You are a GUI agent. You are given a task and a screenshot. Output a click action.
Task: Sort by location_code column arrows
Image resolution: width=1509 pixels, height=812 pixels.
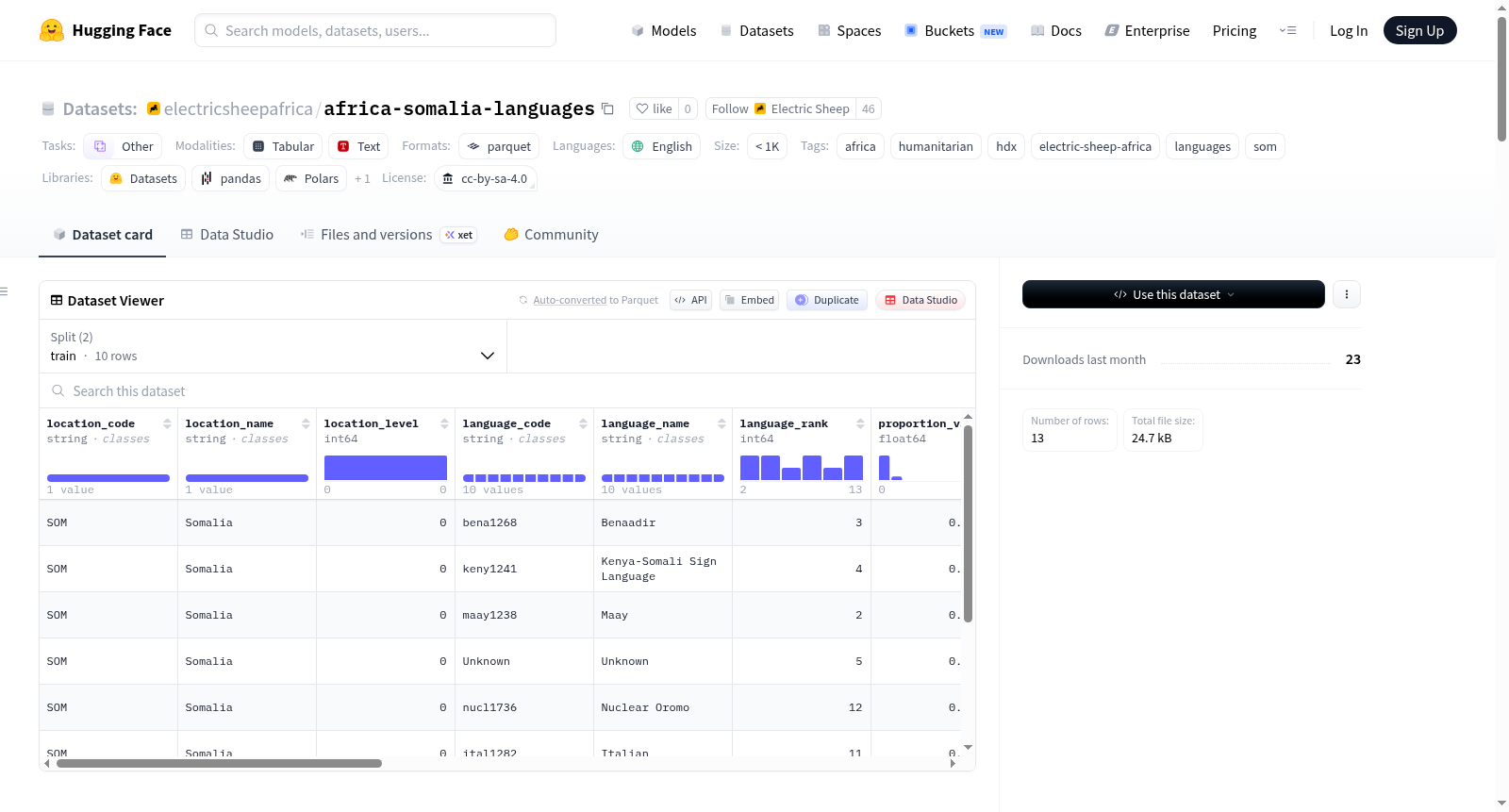168,423
